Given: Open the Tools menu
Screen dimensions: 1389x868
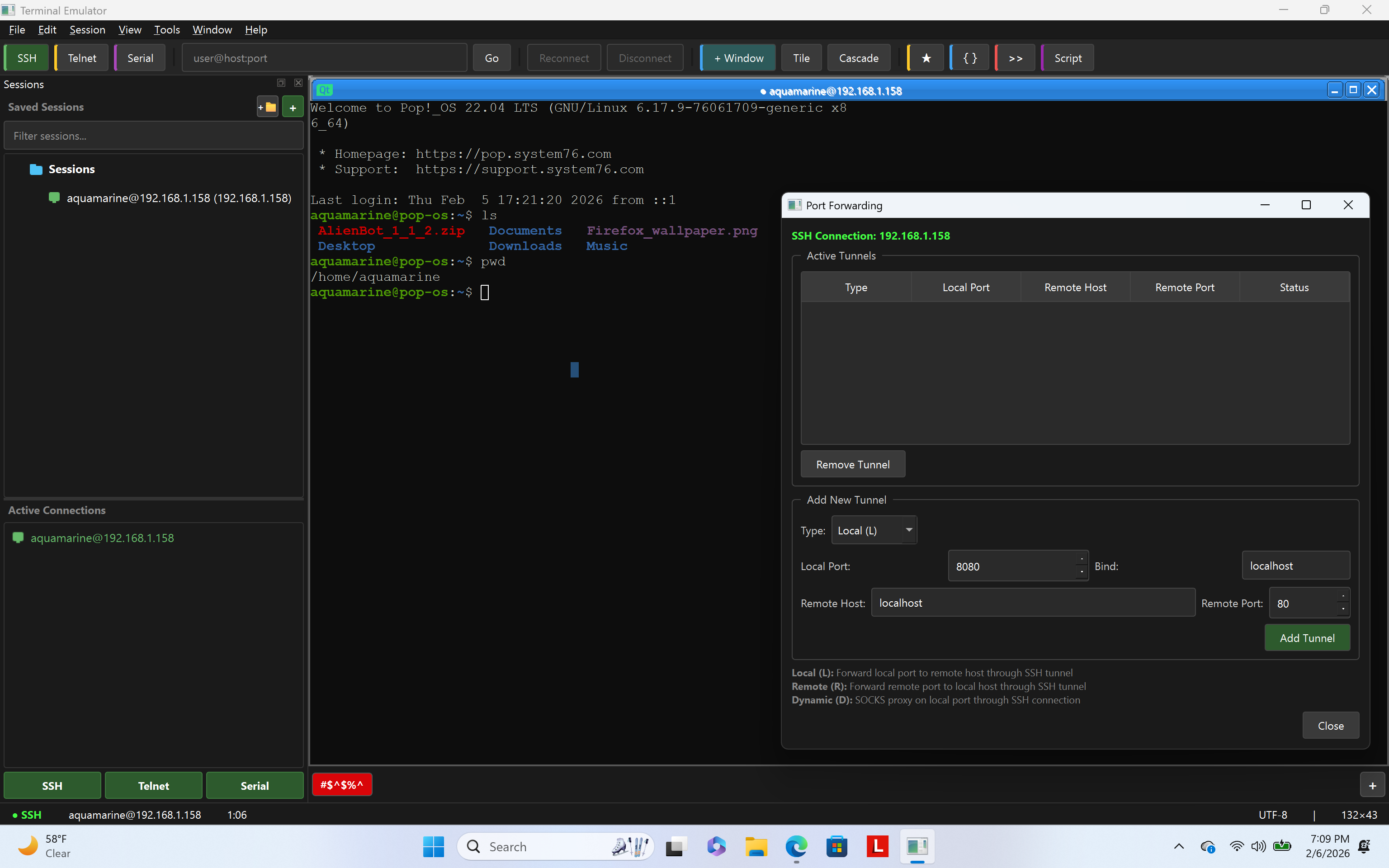Looking at the screenshot, I should 166,30.
